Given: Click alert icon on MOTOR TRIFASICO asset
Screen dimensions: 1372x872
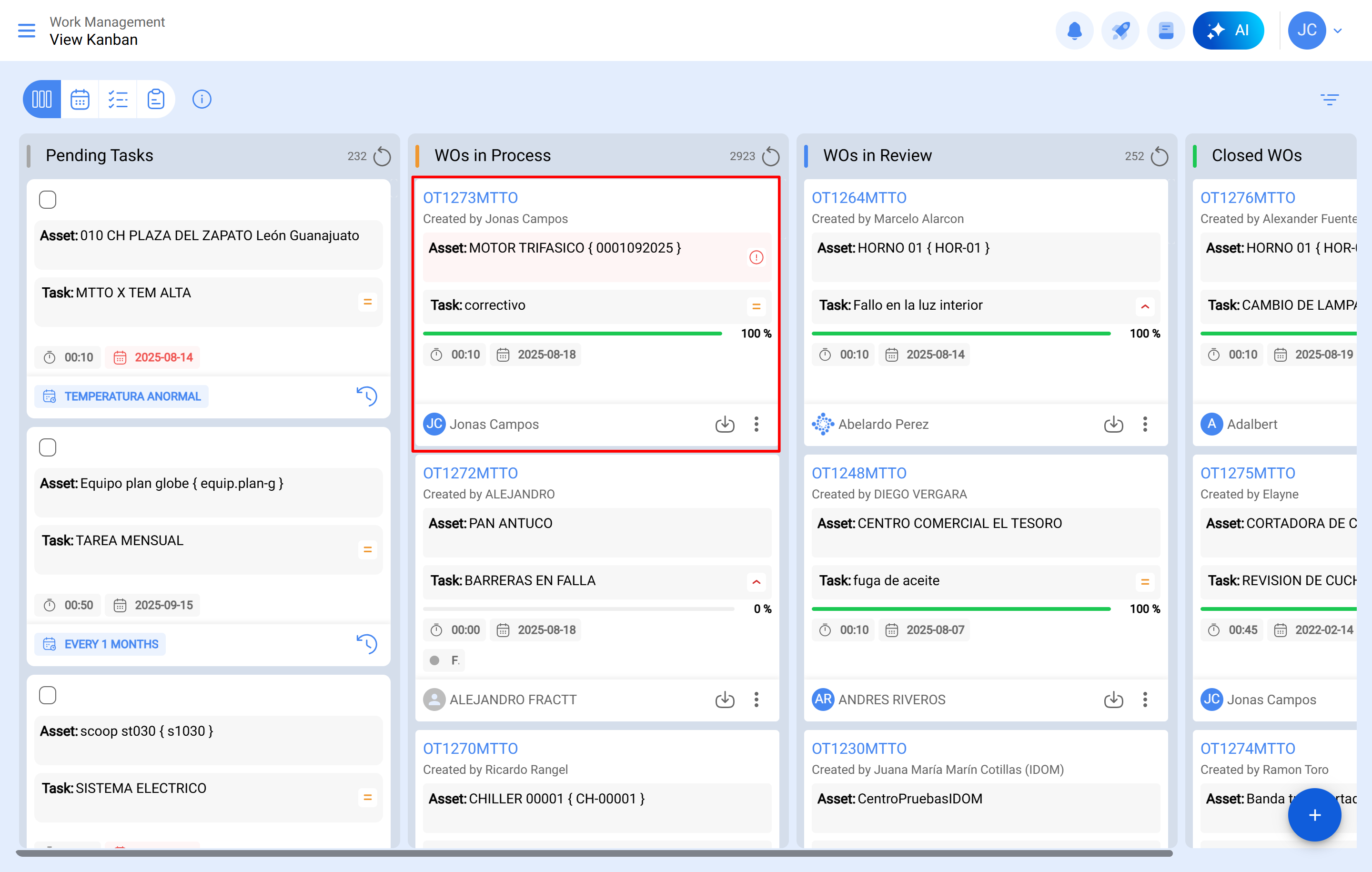Looking at the screenshot, I should coord(756,258).
